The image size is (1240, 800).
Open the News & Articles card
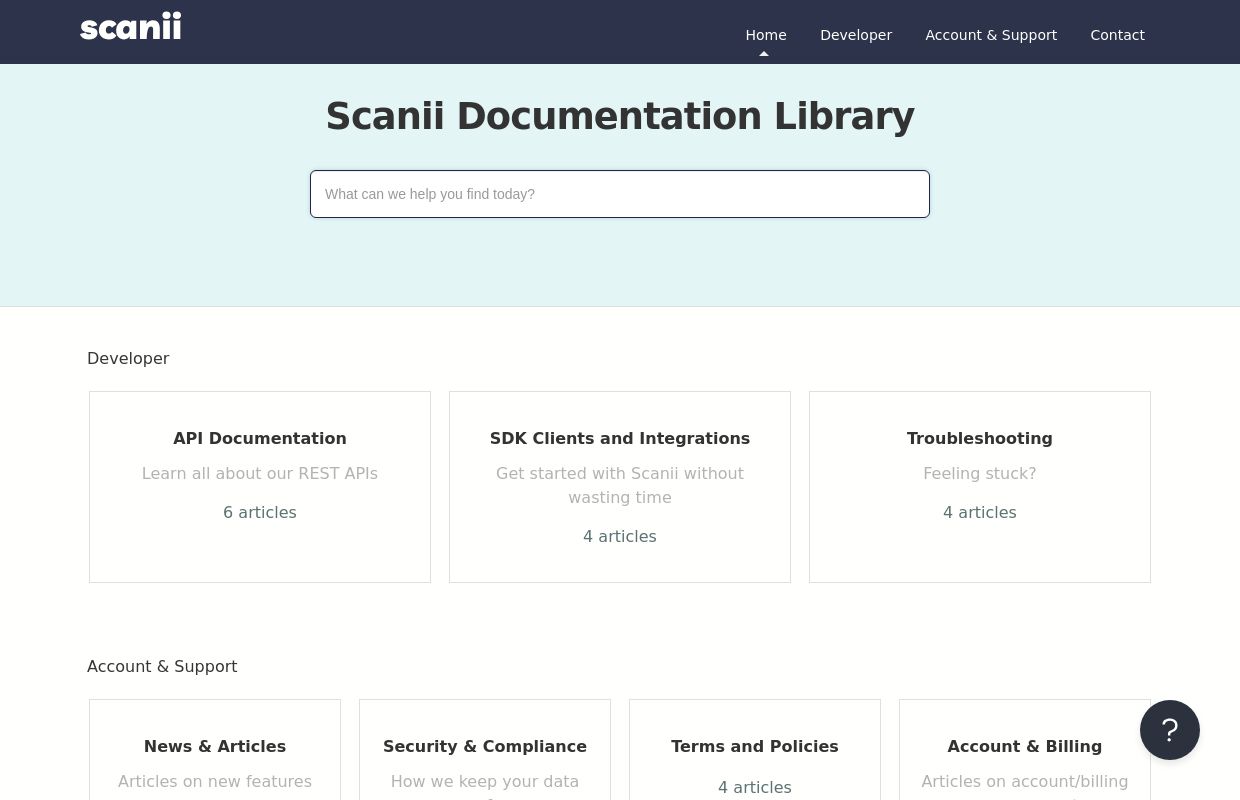(x=215, y=750)
